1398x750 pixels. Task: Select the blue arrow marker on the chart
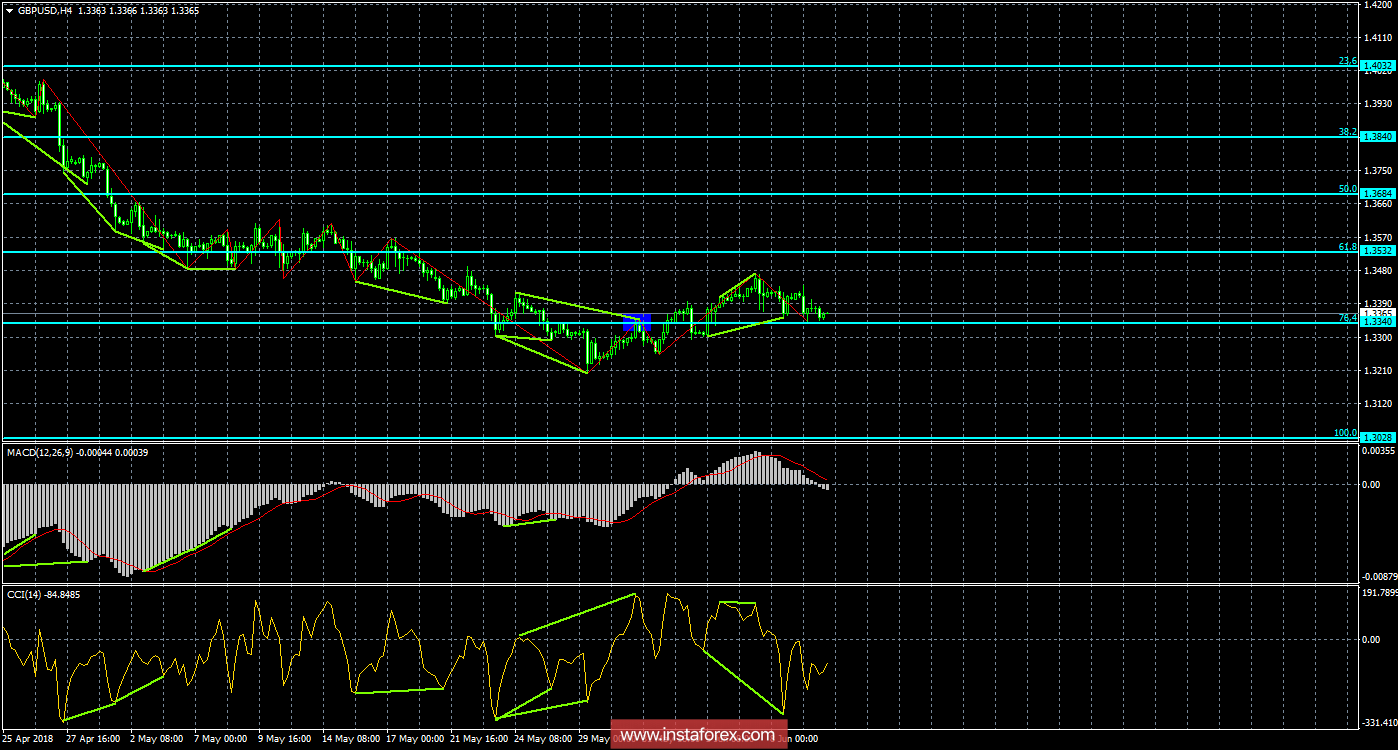[637, 322]
